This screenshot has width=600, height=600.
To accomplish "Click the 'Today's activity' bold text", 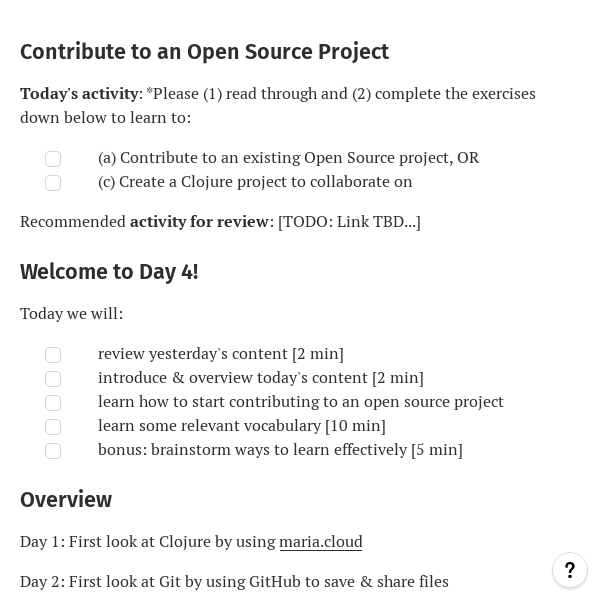I will point(79,93).
